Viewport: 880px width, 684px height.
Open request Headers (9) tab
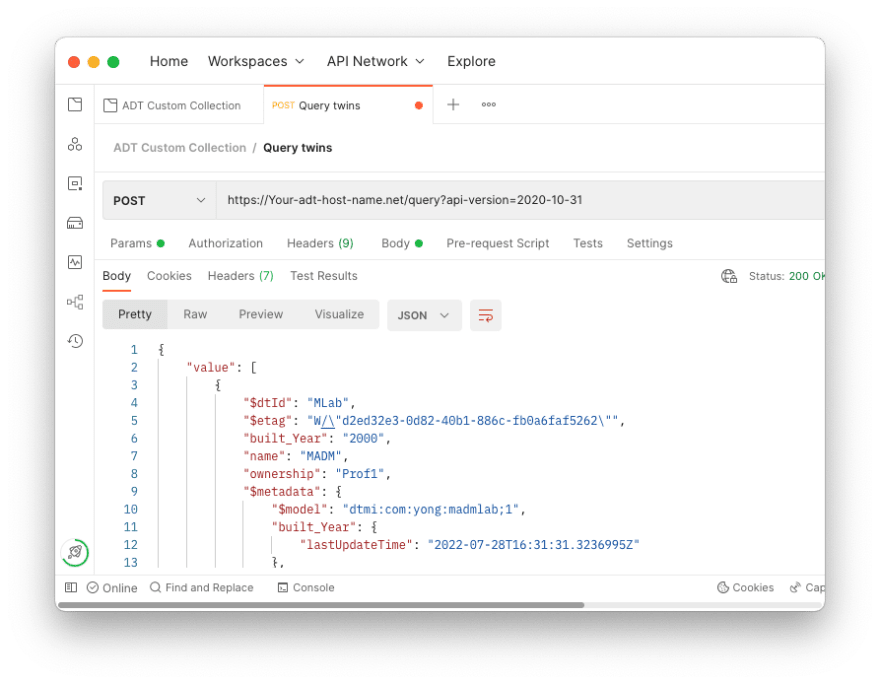320,243
